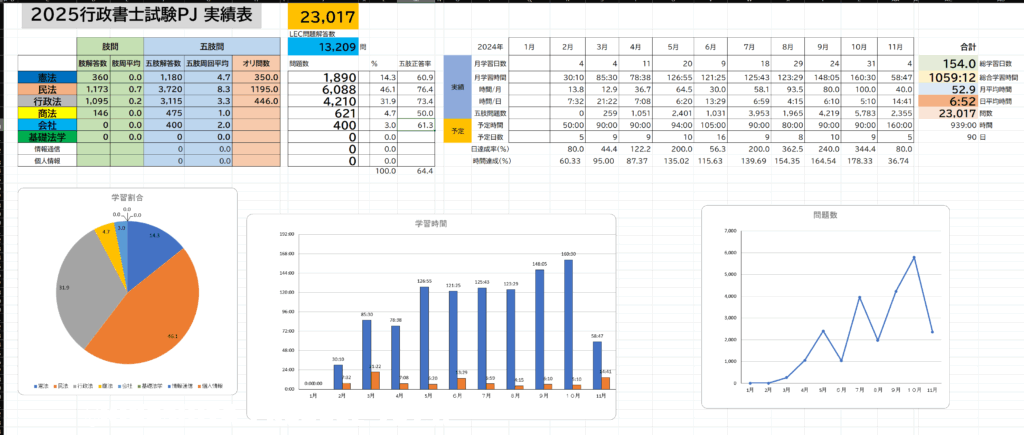Select the 10月 month column header
1024x435 pixels.
856,46
